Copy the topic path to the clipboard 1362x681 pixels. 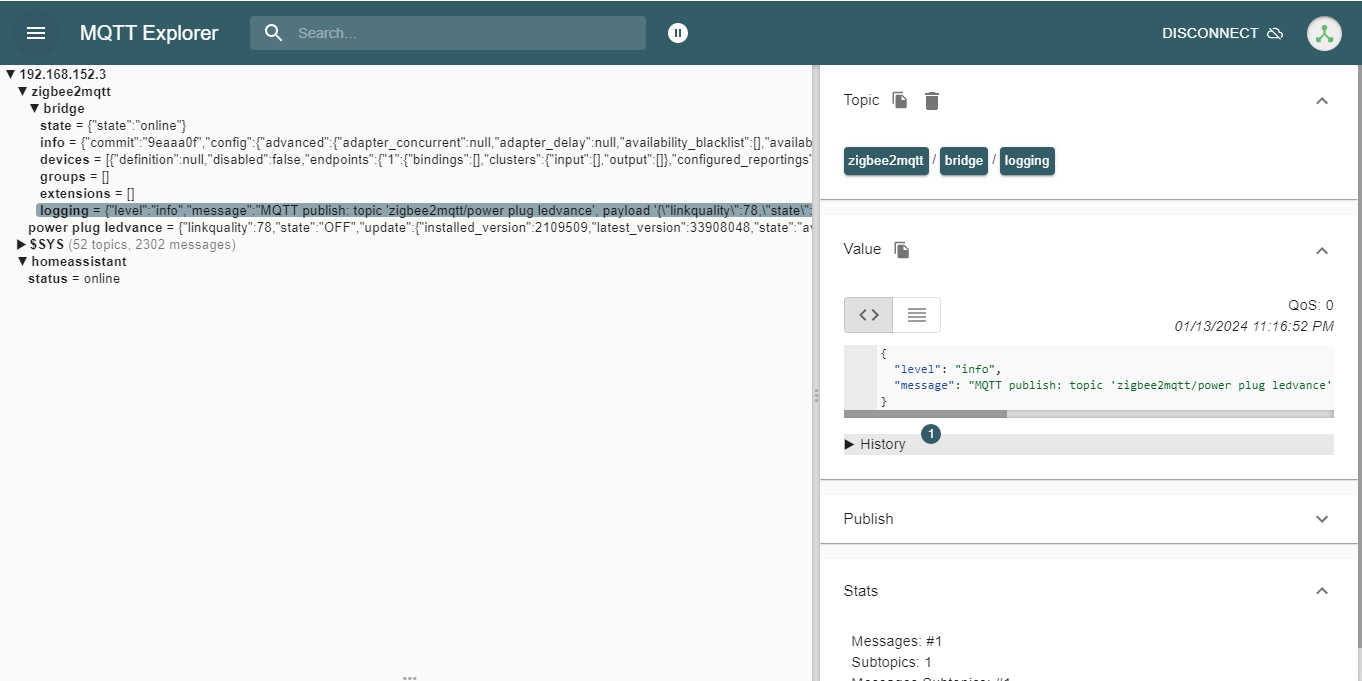[900, 100]
